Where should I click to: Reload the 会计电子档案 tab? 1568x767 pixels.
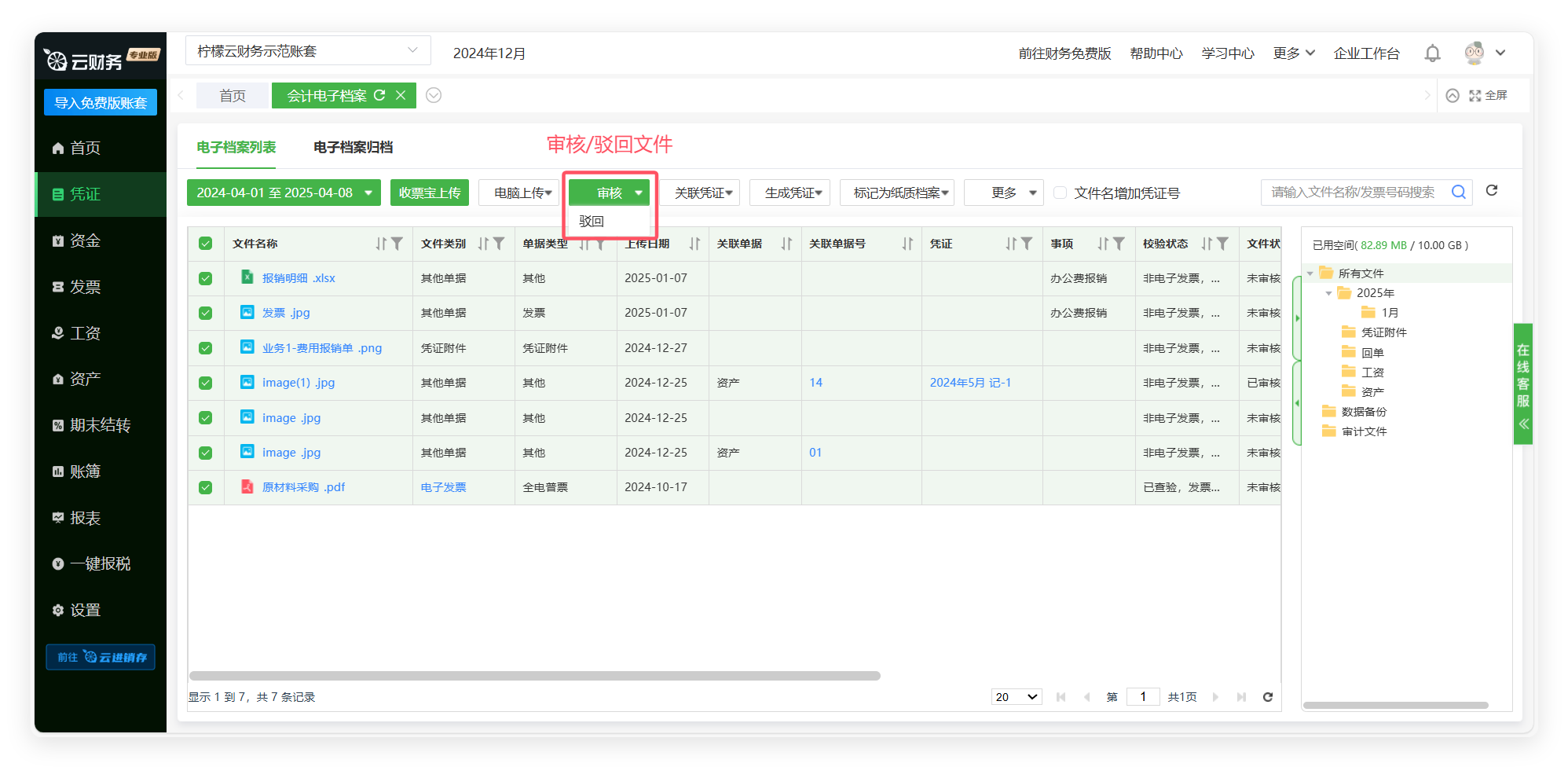[379, 95]
